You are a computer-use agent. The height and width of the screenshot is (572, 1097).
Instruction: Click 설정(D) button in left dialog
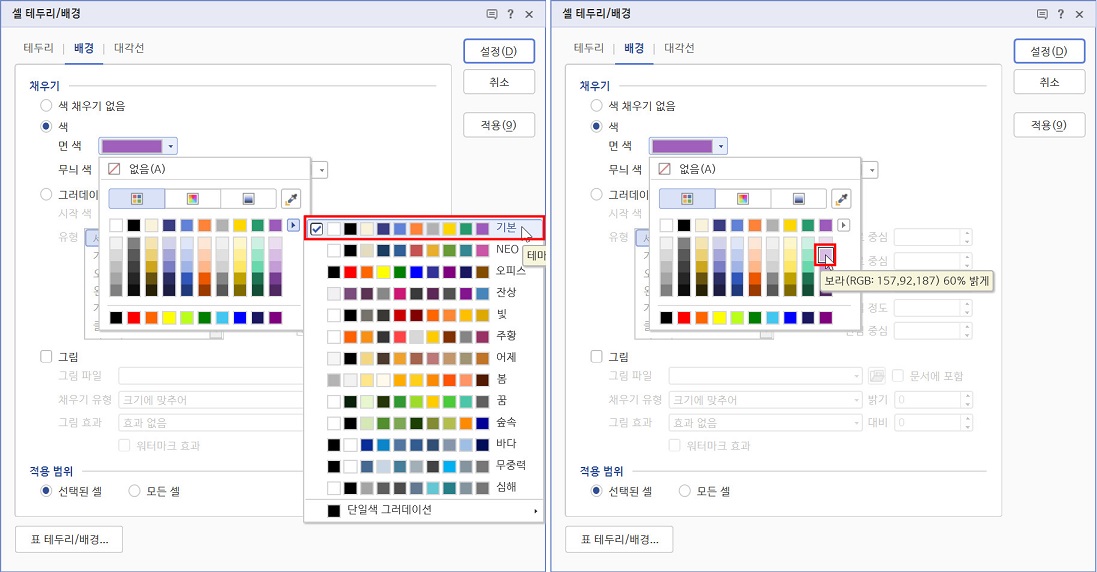(x=499, y=52)
